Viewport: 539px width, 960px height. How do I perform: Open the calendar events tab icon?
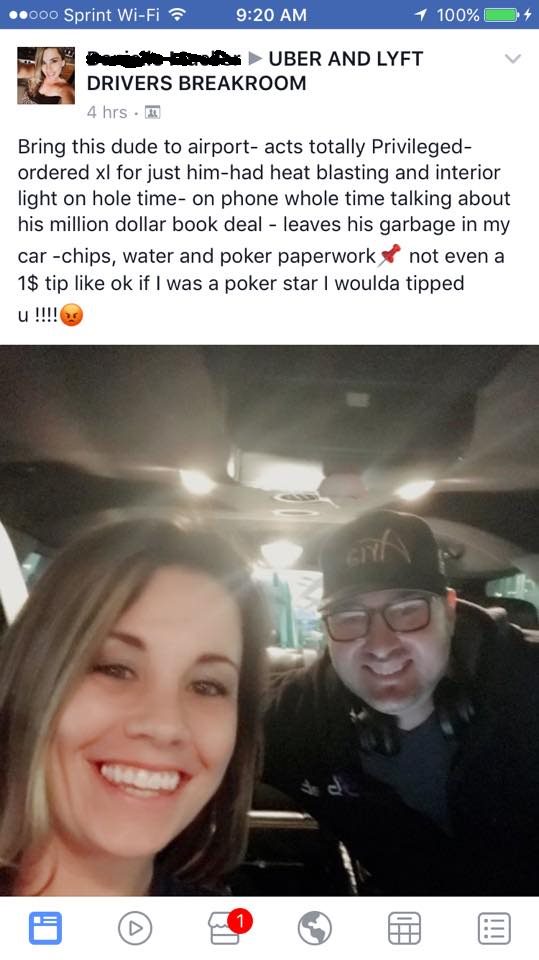point(404,928)
